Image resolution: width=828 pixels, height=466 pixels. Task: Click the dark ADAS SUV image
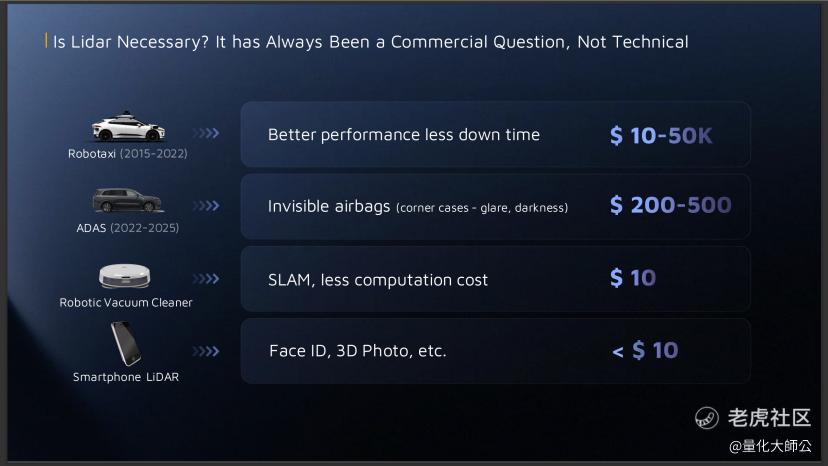pos(128,200)
